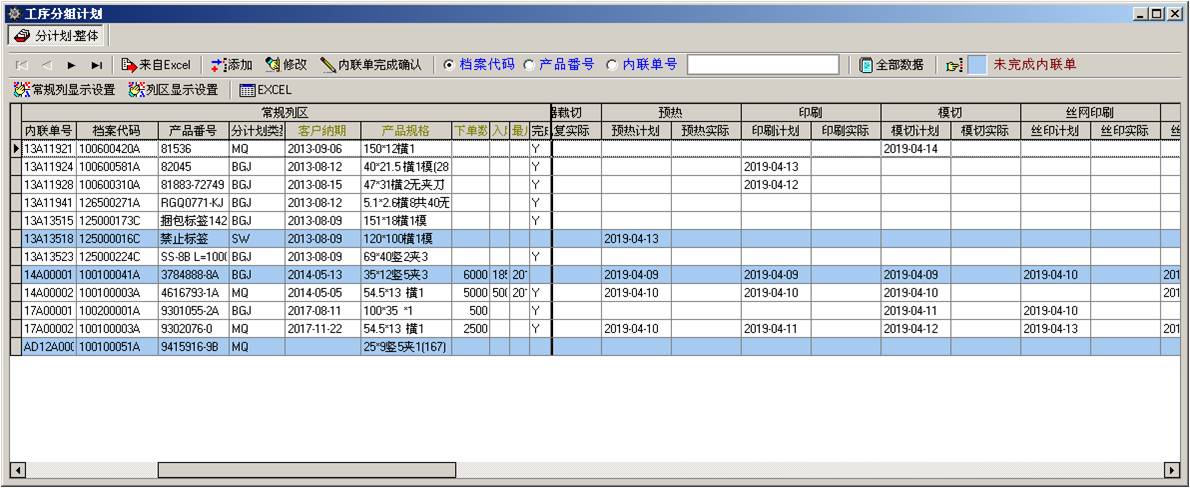Select the 产品番号 radio button
This screenshot has height=488, width=1190.
tap(529, 64)
